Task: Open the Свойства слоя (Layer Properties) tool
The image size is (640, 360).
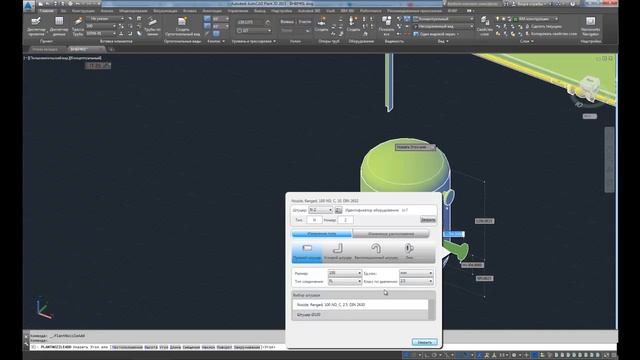Action: [x=484, y=27]
